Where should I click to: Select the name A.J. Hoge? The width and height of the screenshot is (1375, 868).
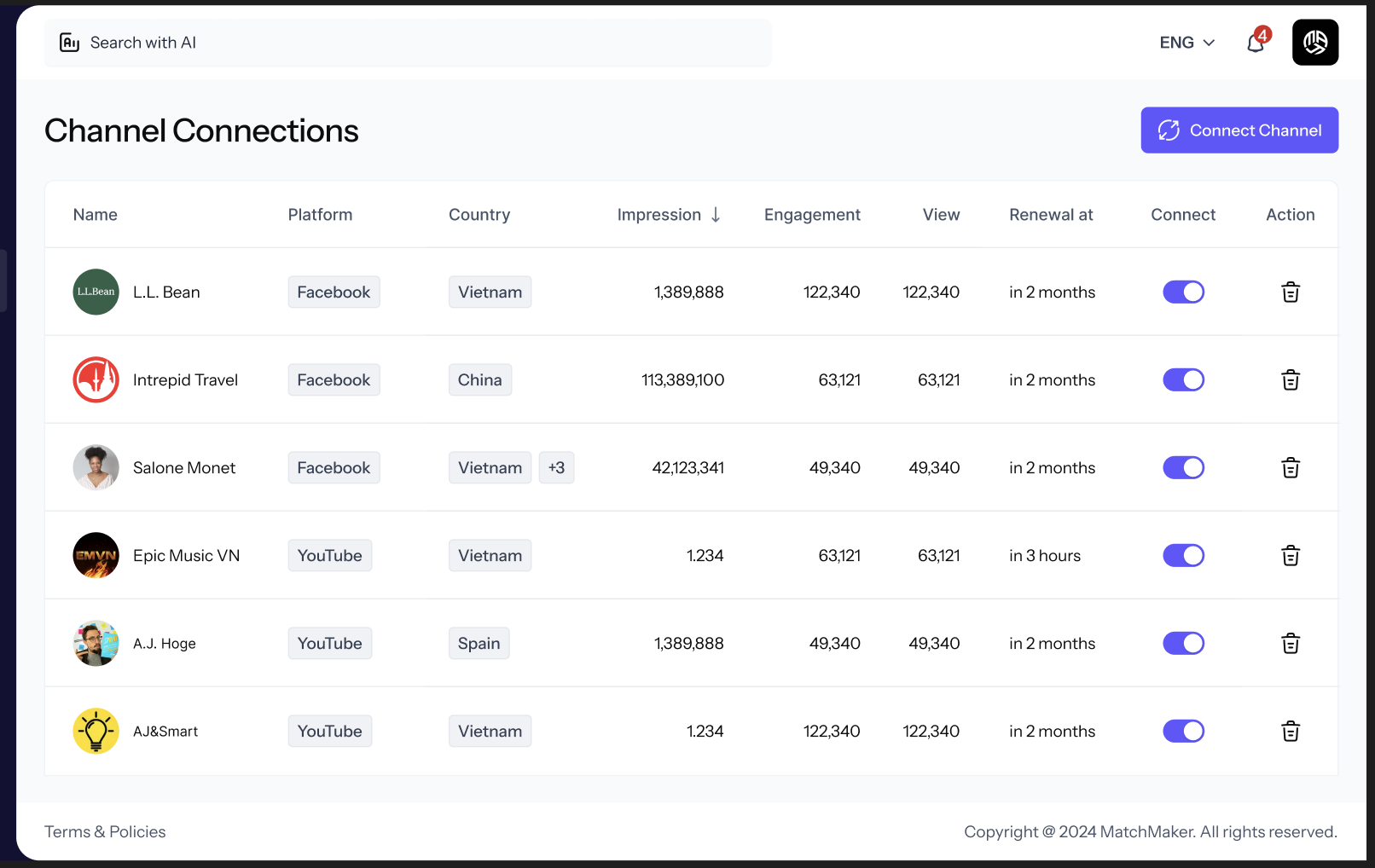[165, 644]
